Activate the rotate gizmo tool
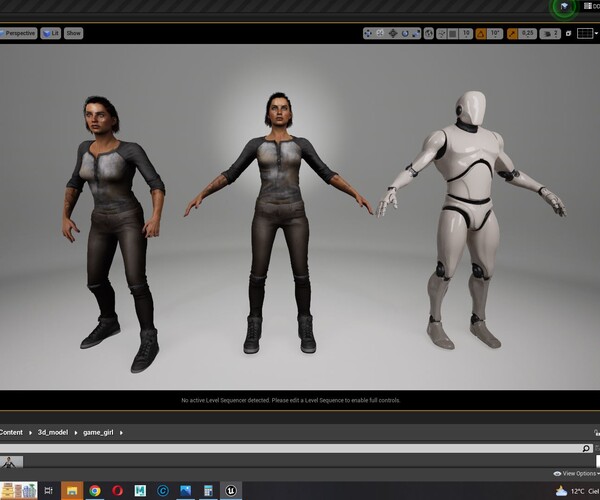The width and height of the screenshot is (600, 500). [x=405, y=34]
